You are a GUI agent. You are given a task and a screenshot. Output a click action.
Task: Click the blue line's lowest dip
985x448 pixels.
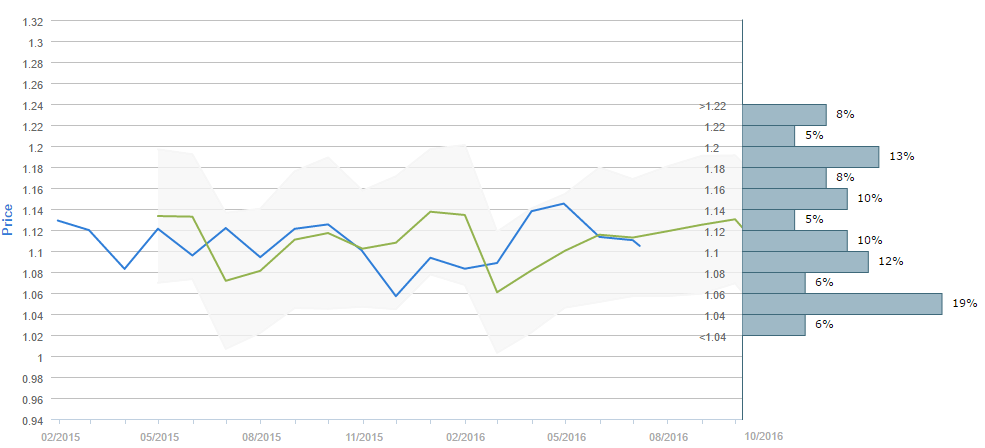tap(396, 296)
